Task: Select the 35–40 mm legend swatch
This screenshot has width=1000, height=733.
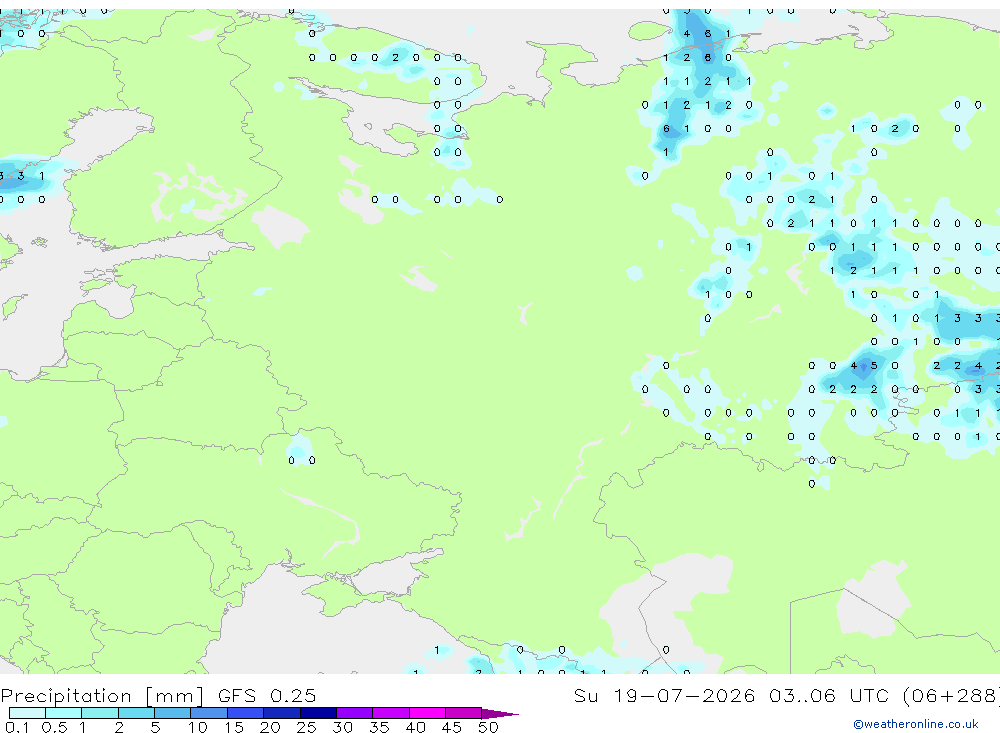Action: pos(391,713)
